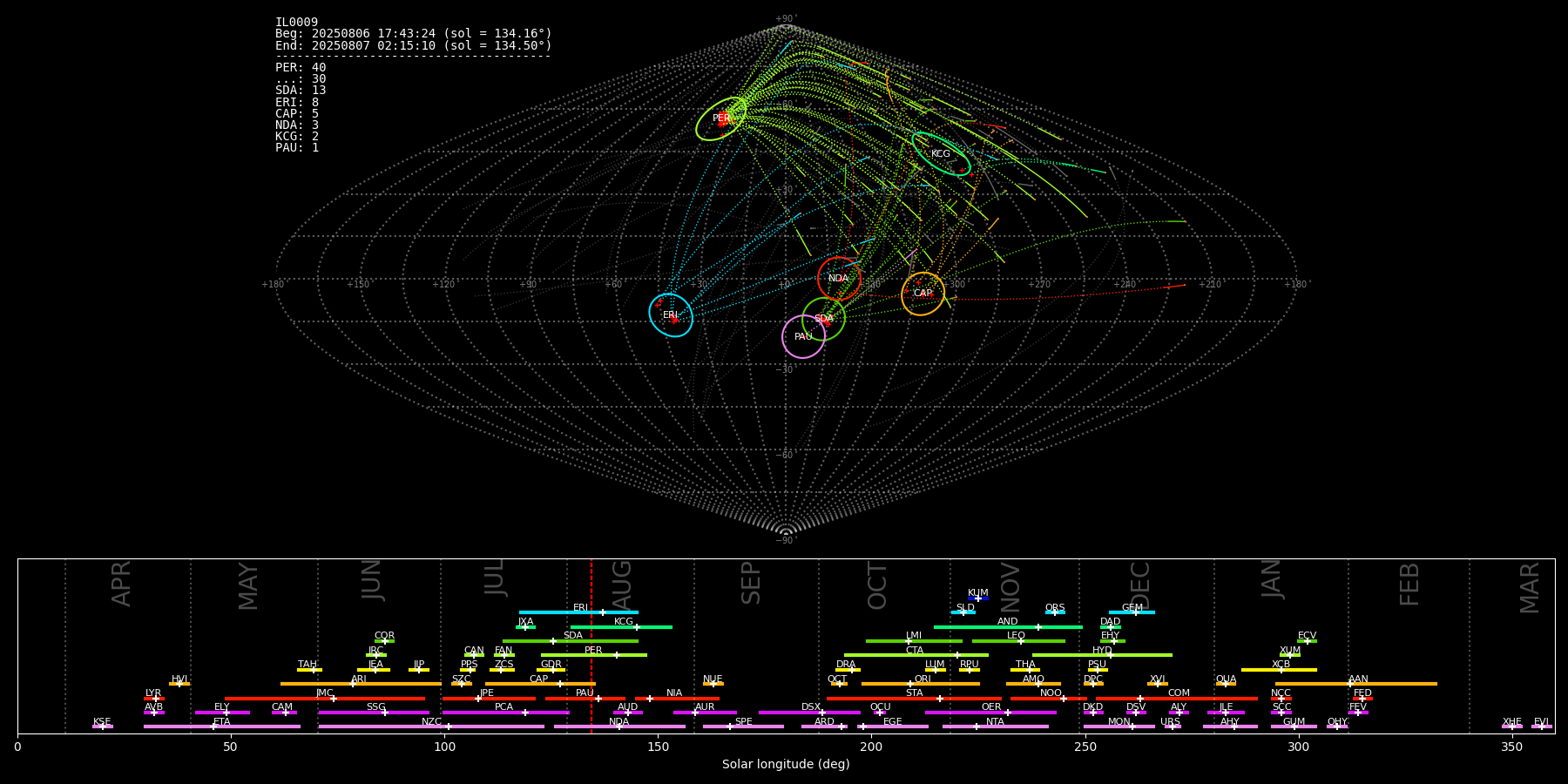Click the orange CAP bar on the timeline

540,684
